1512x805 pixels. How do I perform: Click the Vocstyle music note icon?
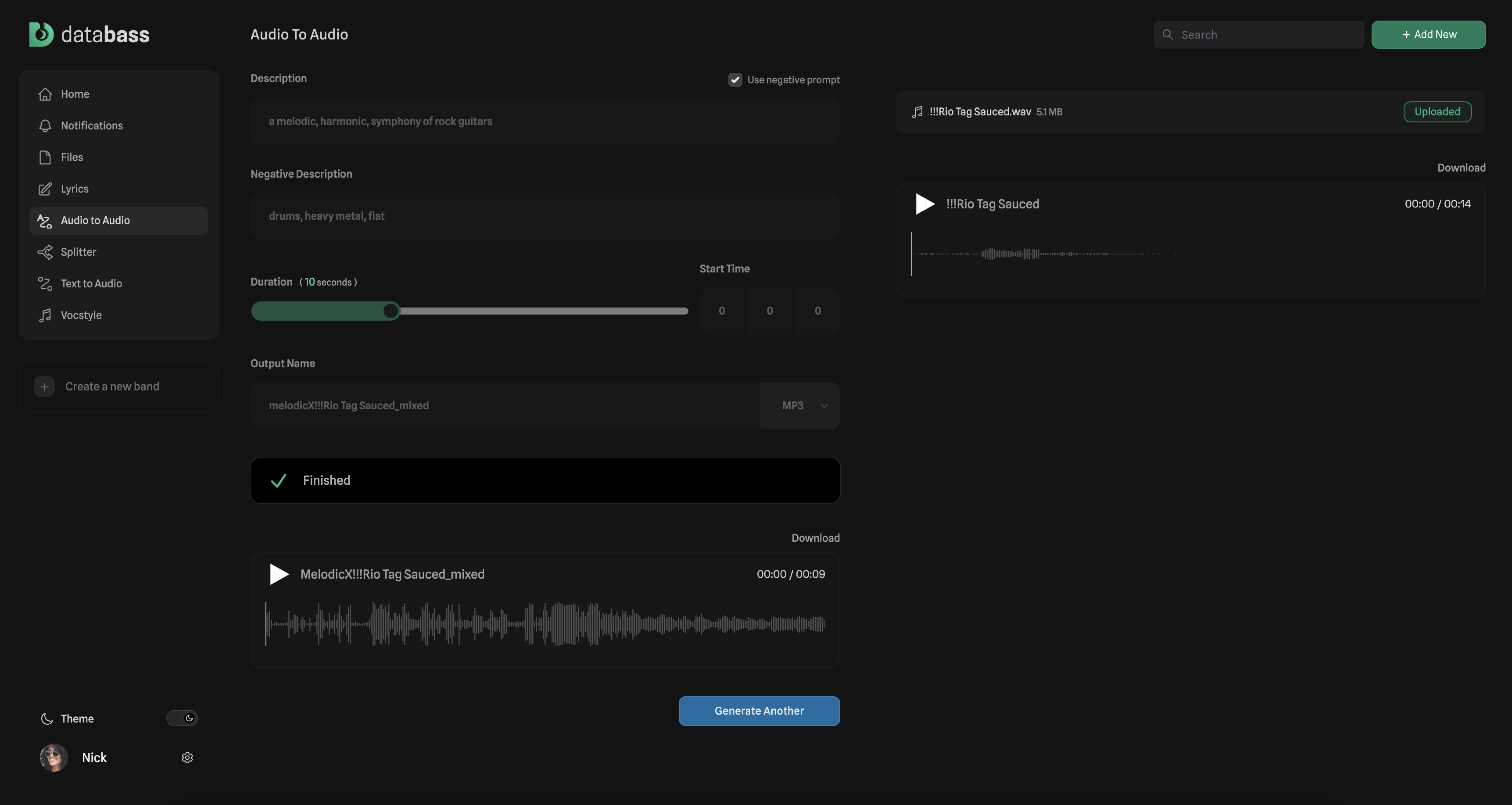[x=45, y=316]
